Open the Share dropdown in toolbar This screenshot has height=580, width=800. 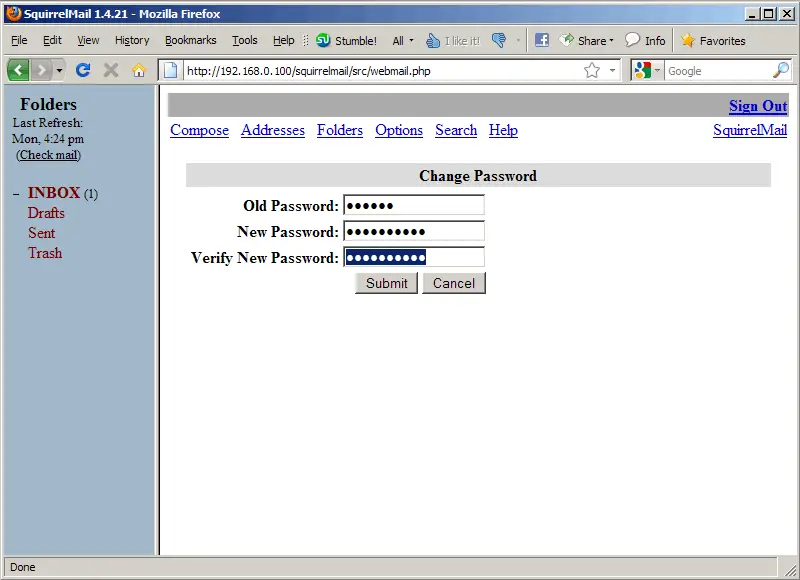[x=586, y=40]
